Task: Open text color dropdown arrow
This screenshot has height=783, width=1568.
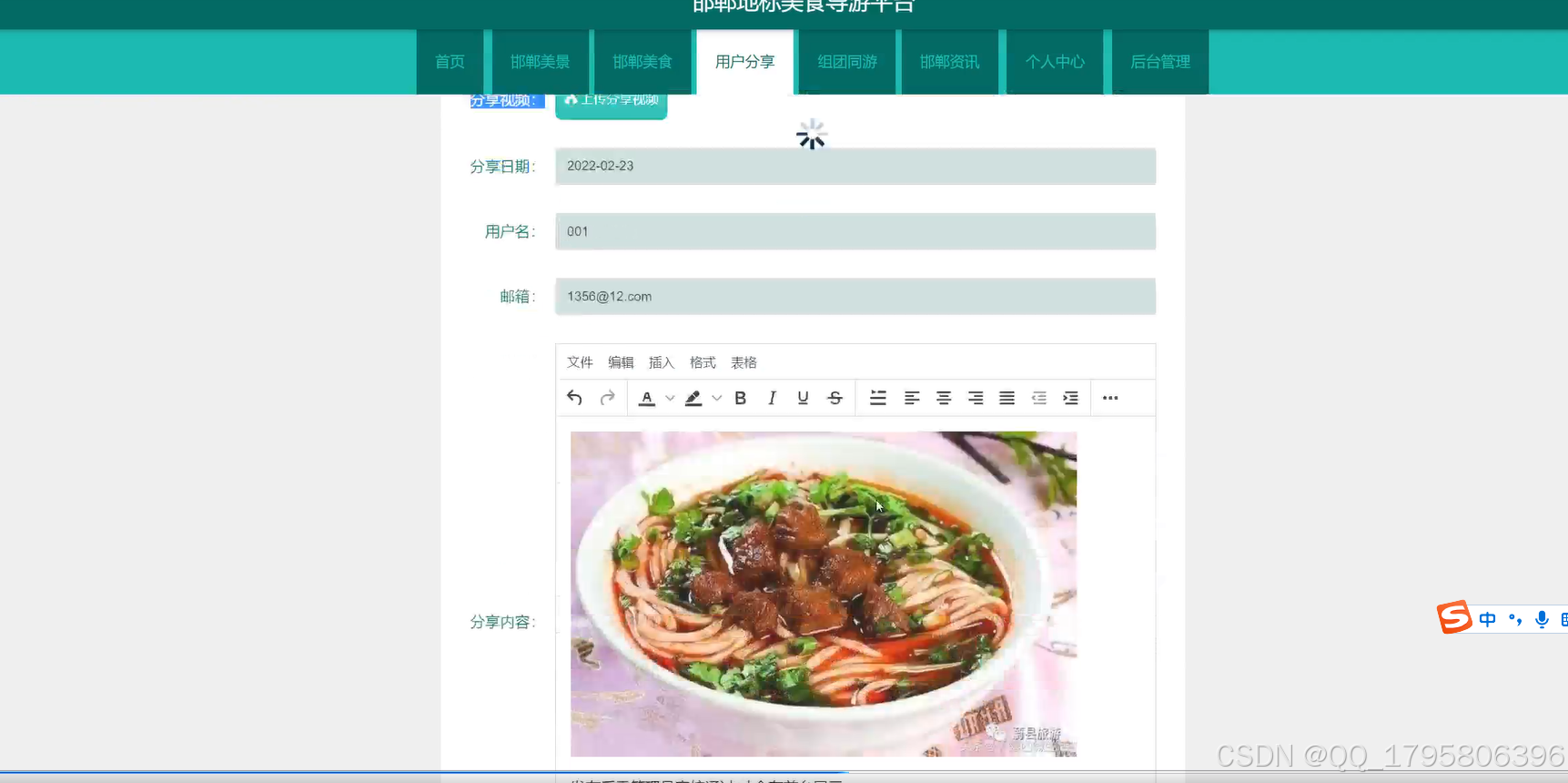Action: (670, 398)
